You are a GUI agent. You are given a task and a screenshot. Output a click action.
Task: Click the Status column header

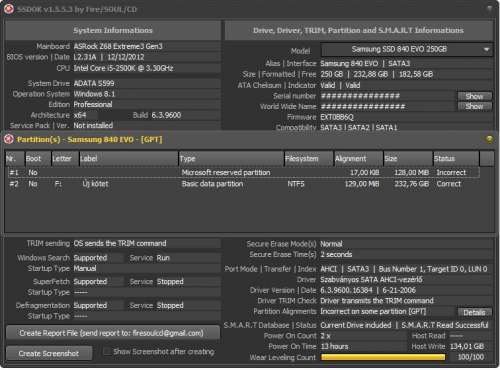[456, 159]
